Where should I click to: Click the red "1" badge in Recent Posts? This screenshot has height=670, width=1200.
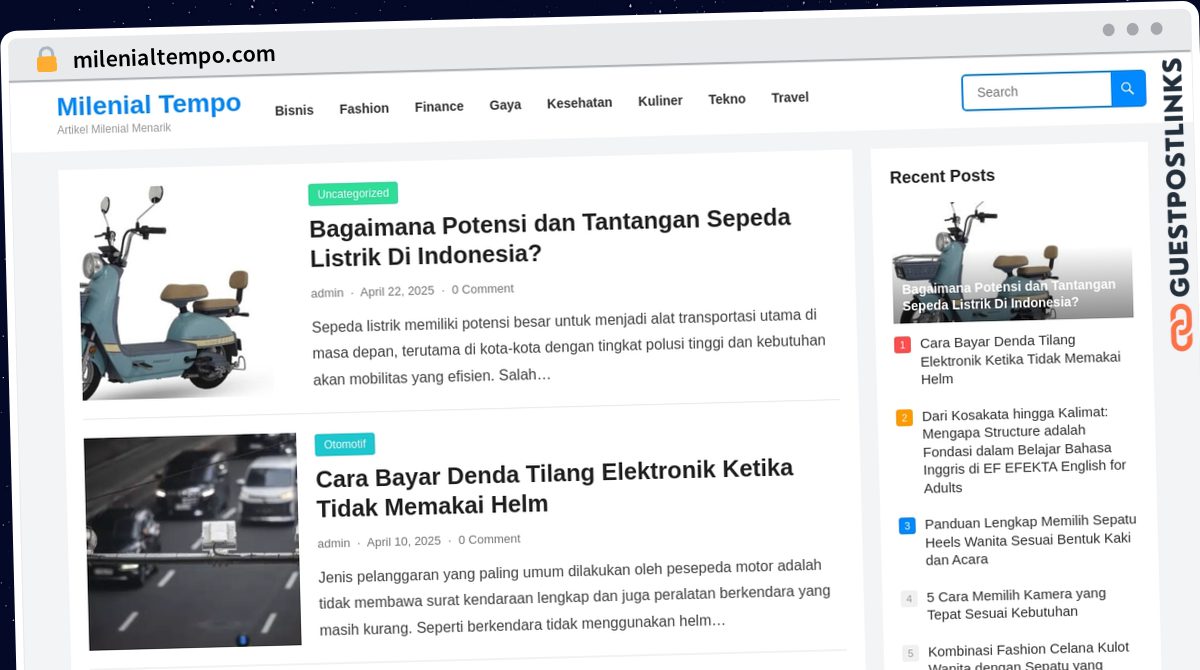pyautogui.click(x=903, y=343)
